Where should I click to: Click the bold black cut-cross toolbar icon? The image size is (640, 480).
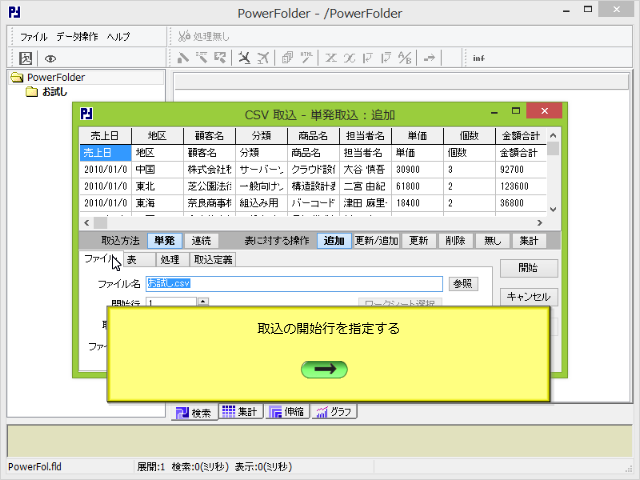(244, 58)
